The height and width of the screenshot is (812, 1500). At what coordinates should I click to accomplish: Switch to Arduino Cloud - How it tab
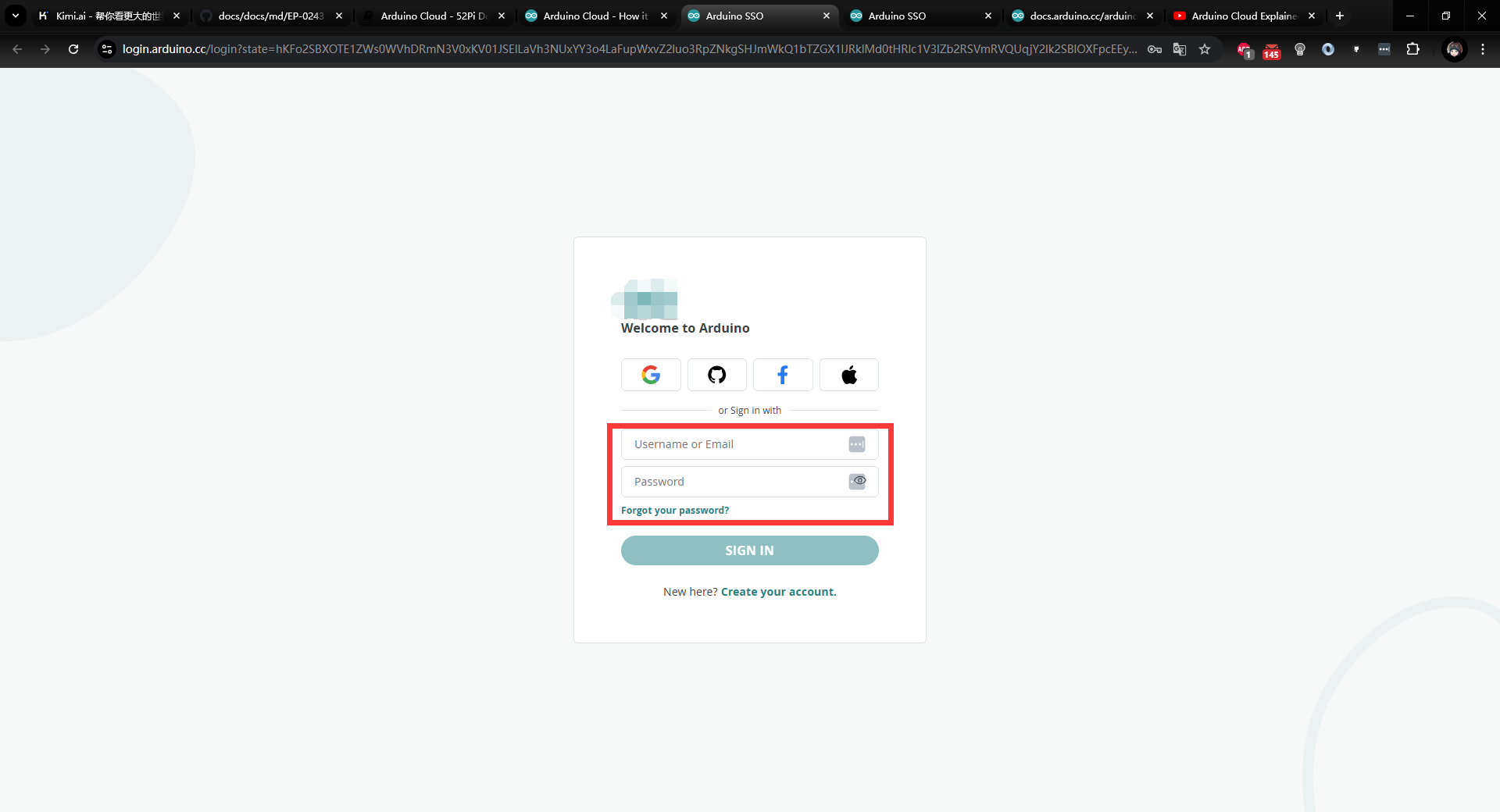click(595, 16)
